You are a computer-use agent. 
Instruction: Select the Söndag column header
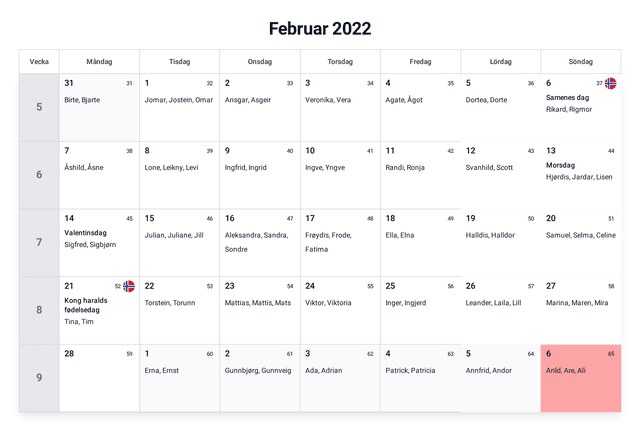pyautogui.click(x=580, y=62)
